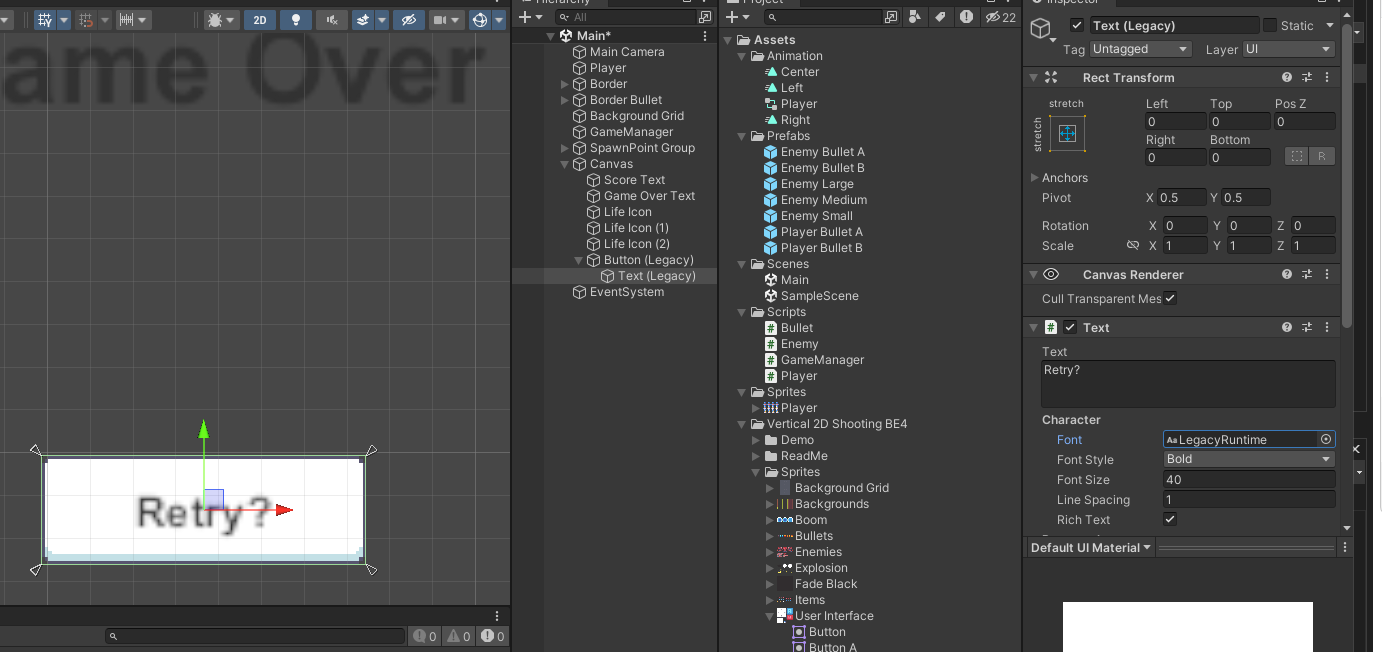The width and height of the screenshot is (1382, 652).
Task: Toggle hidden packages eye count 22
Action: [x=1000, y=17]
